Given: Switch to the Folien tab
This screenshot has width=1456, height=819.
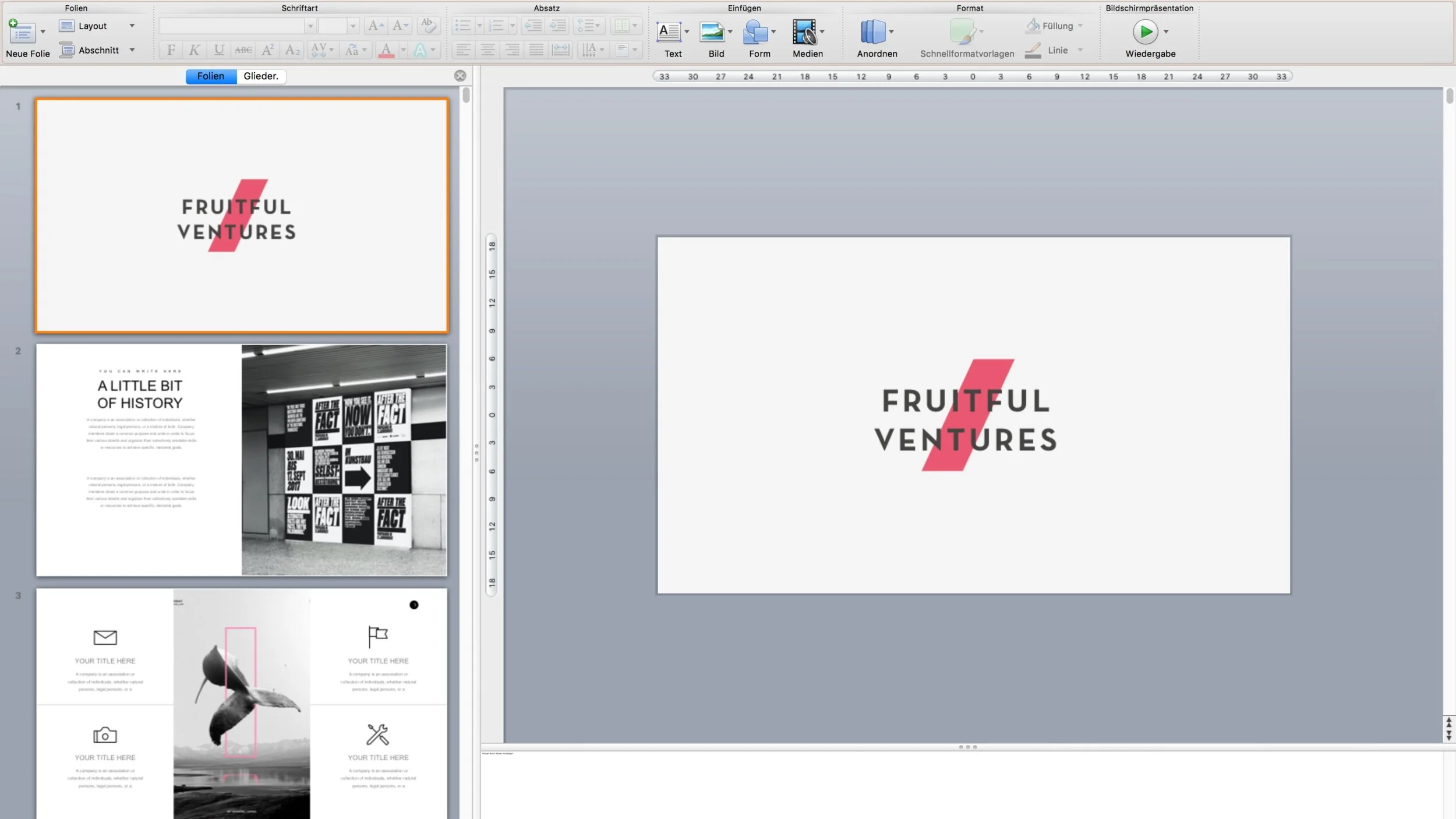Looking at the screenshot, I should (x=211, y=76).
